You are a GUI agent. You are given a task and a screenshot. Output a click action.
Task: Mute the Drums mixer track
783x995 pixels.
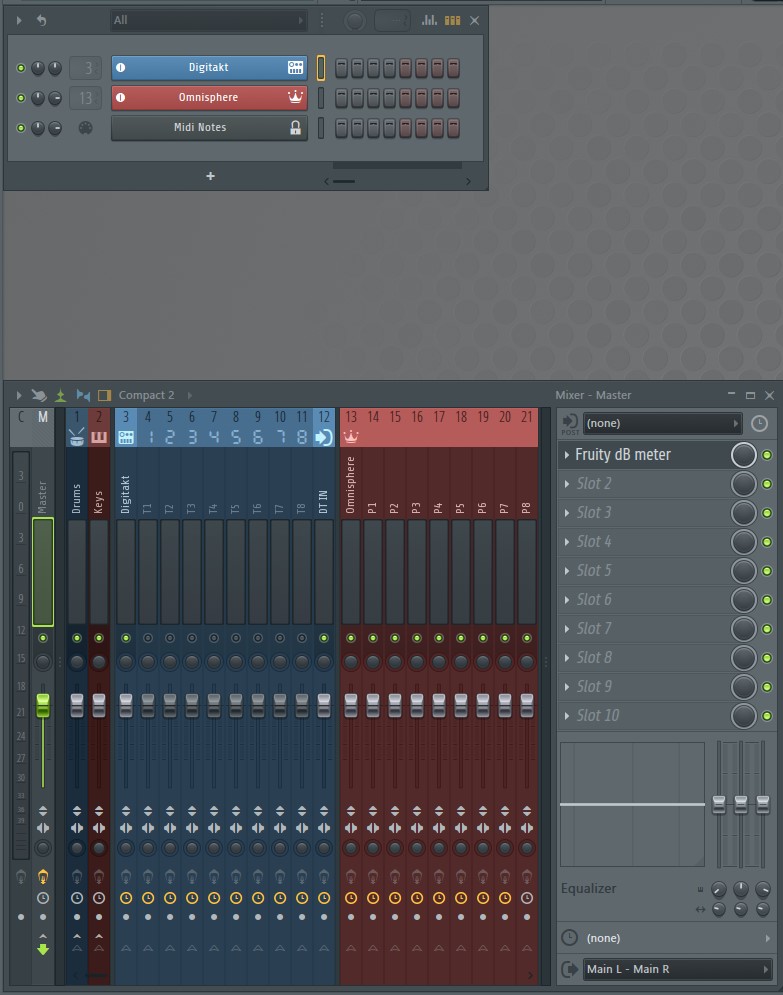77,638
